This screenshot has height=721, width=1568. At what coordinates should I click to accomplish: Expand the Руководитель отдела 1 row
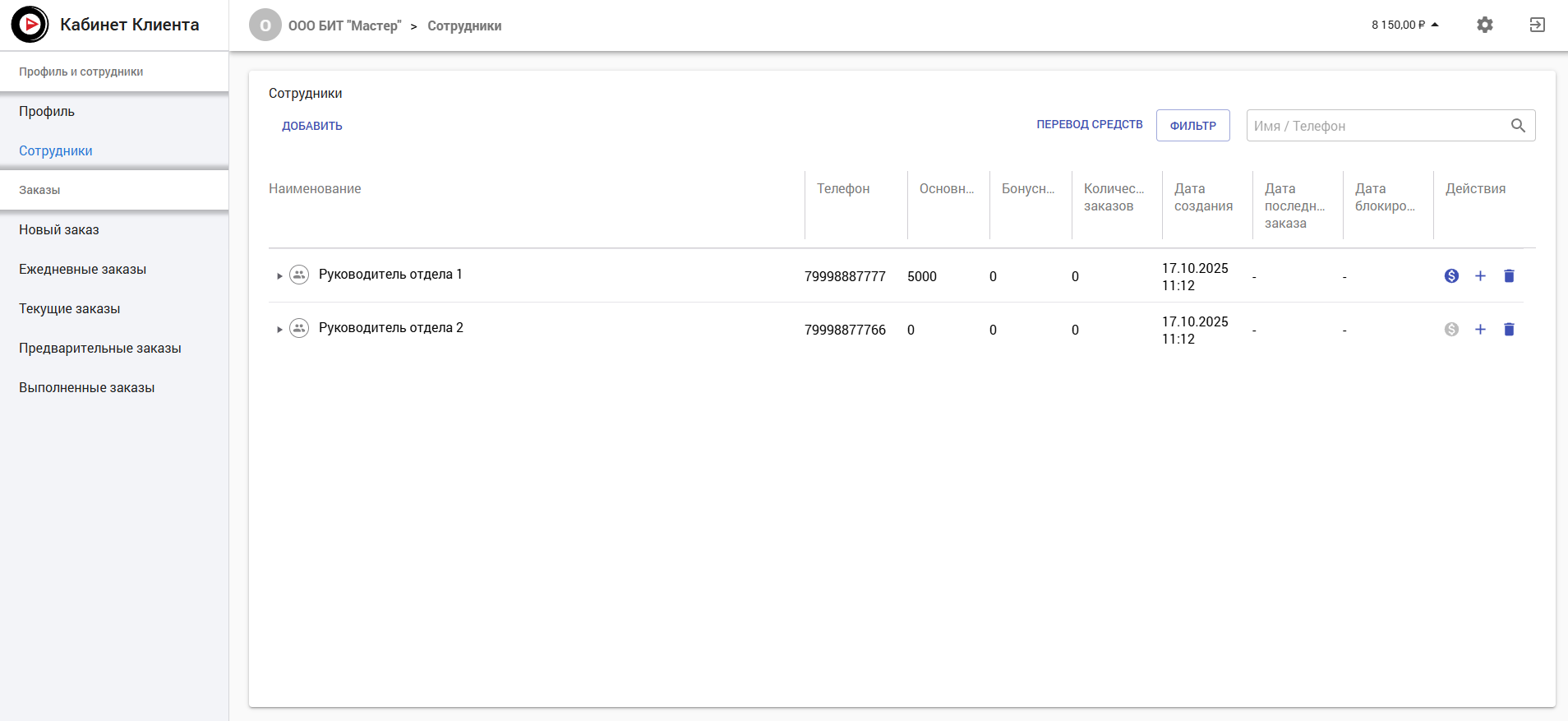coord(279,276)
